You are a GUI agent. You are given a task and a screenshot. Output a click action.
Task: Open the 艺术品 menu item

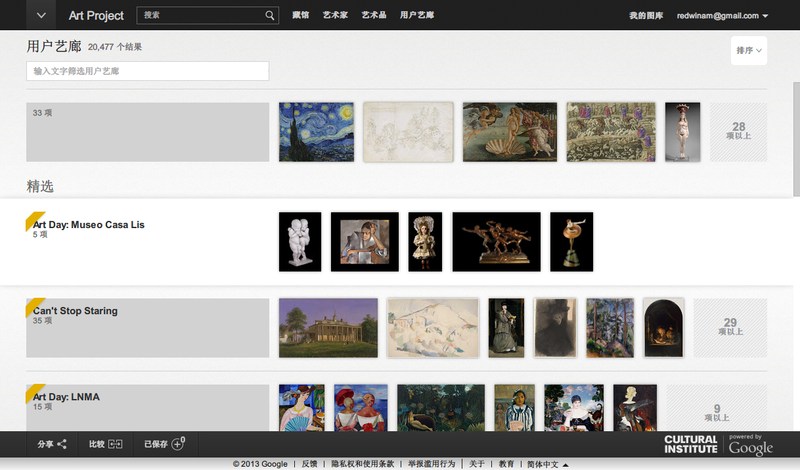point(374,15)
